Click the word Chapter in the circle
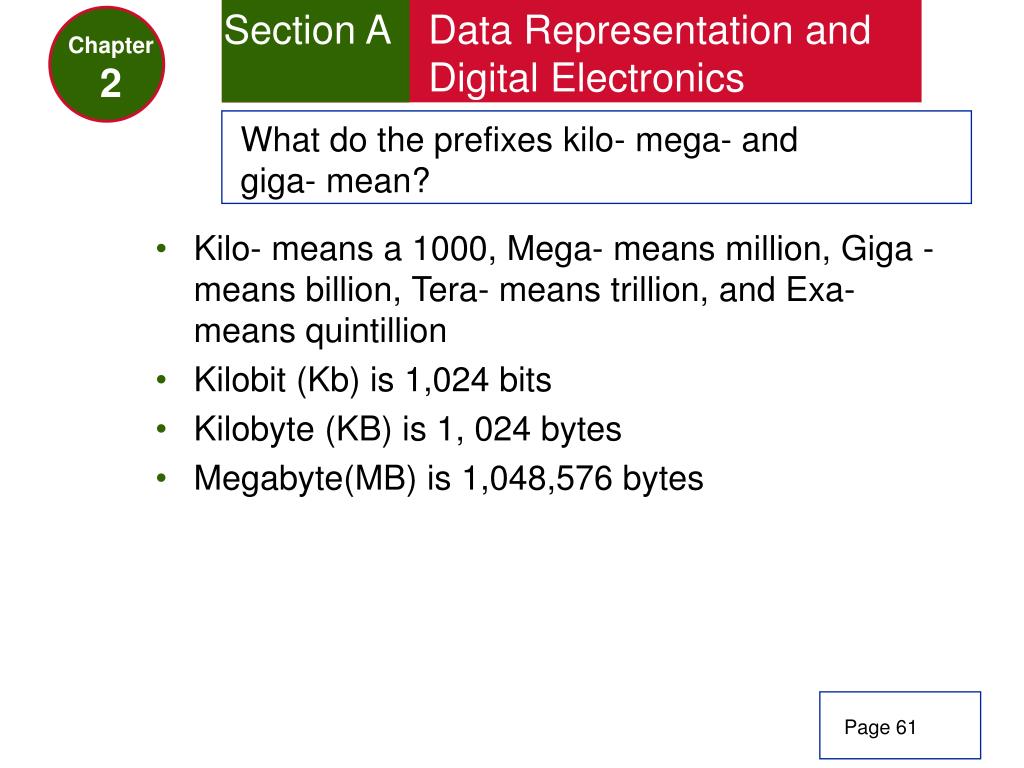Screen dimensions: 1024x768 pos(110,45)
